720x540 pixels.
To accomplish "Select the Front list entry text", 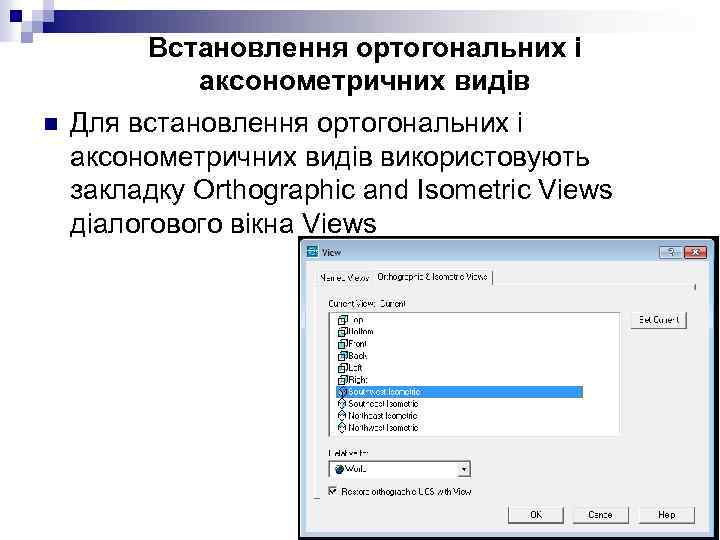I will [x=358, y=343].
